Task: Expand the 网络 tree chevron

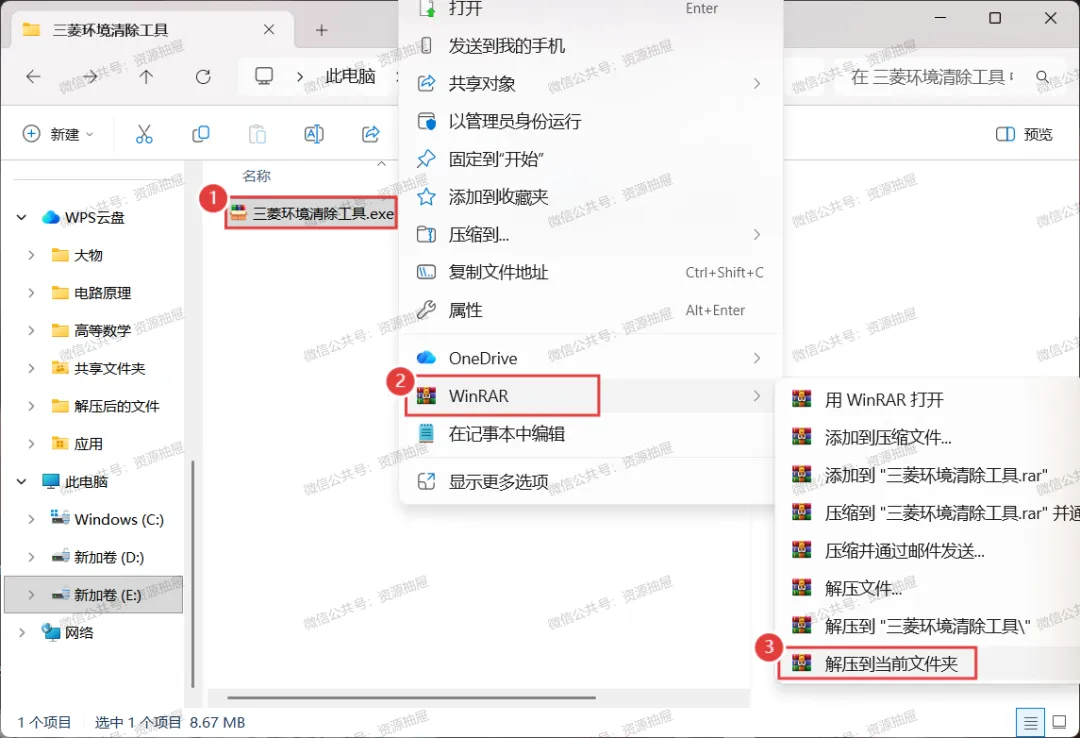Action: pos(21,632)
